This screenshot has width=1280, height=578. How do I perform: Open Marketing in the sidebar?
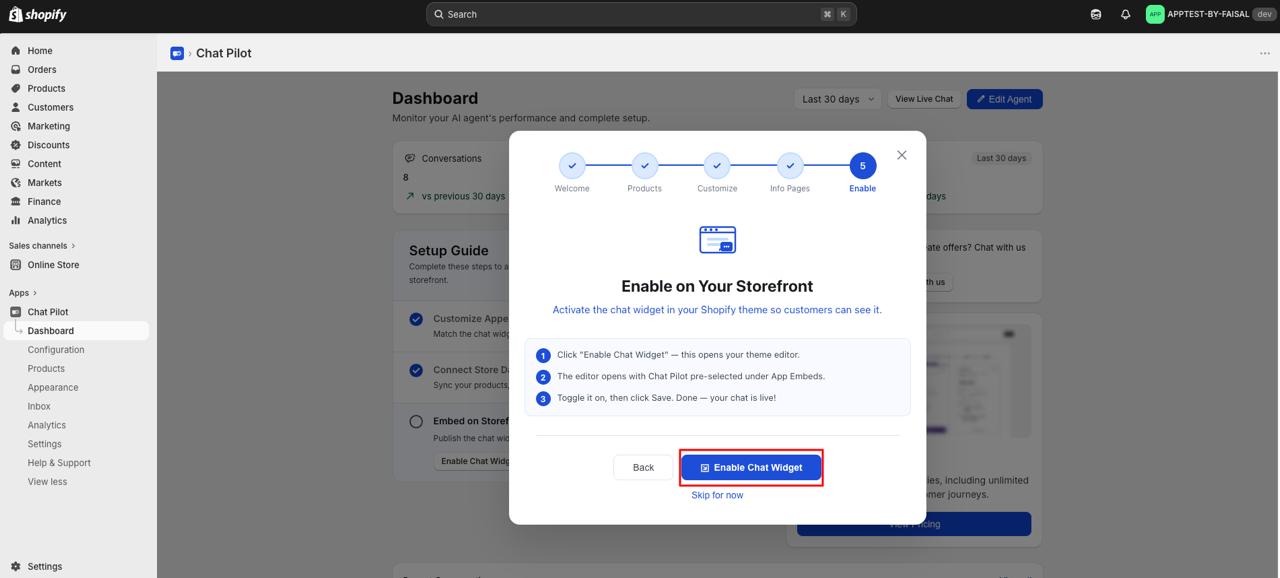click(48, 127)
